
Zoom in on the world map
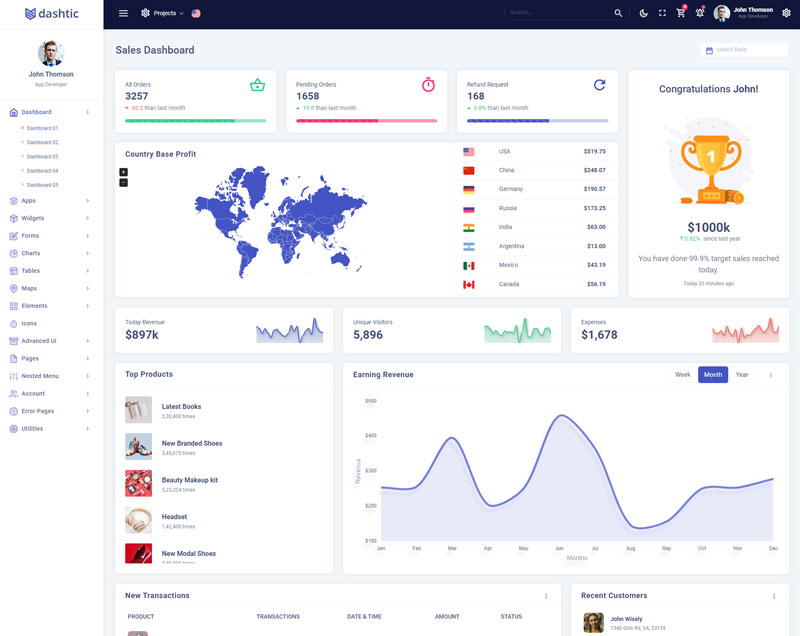123,172
